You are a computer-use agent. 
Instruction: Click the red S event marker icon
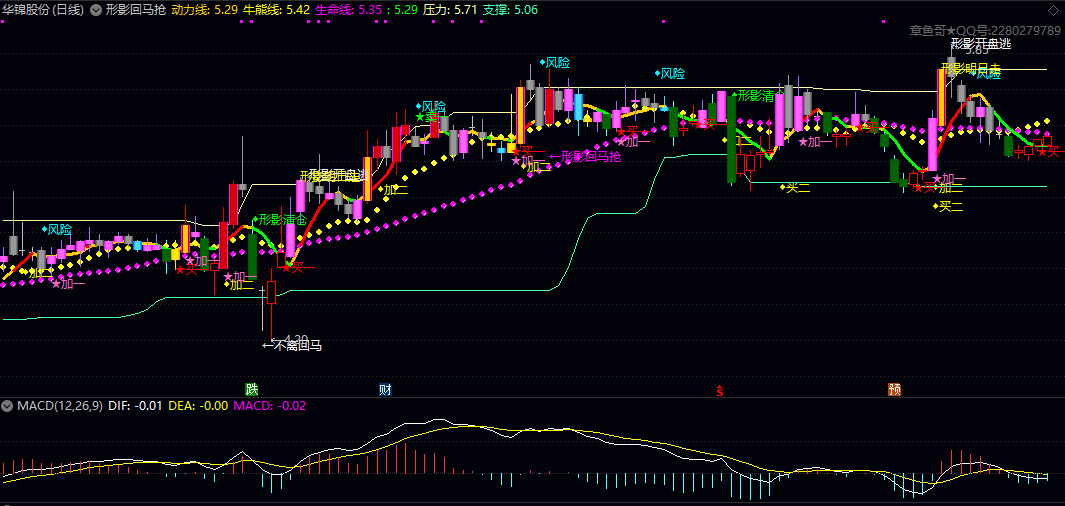pos(720,390)
